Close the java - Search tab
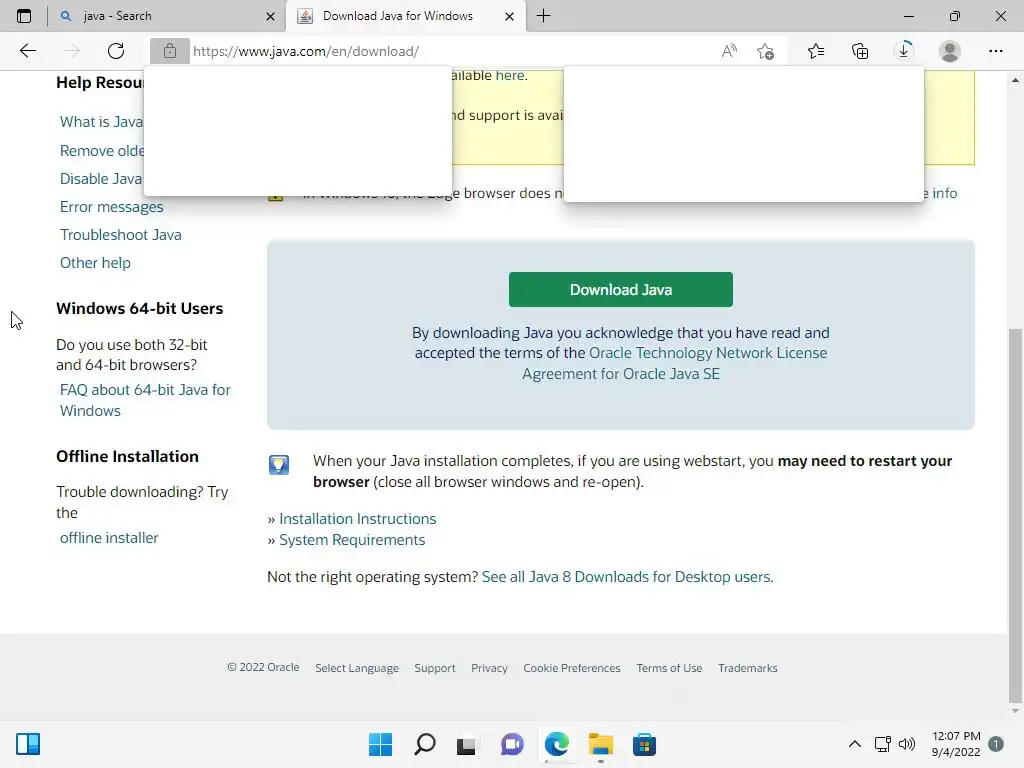Screen dimensions: 1024x768 coord(270,16)
